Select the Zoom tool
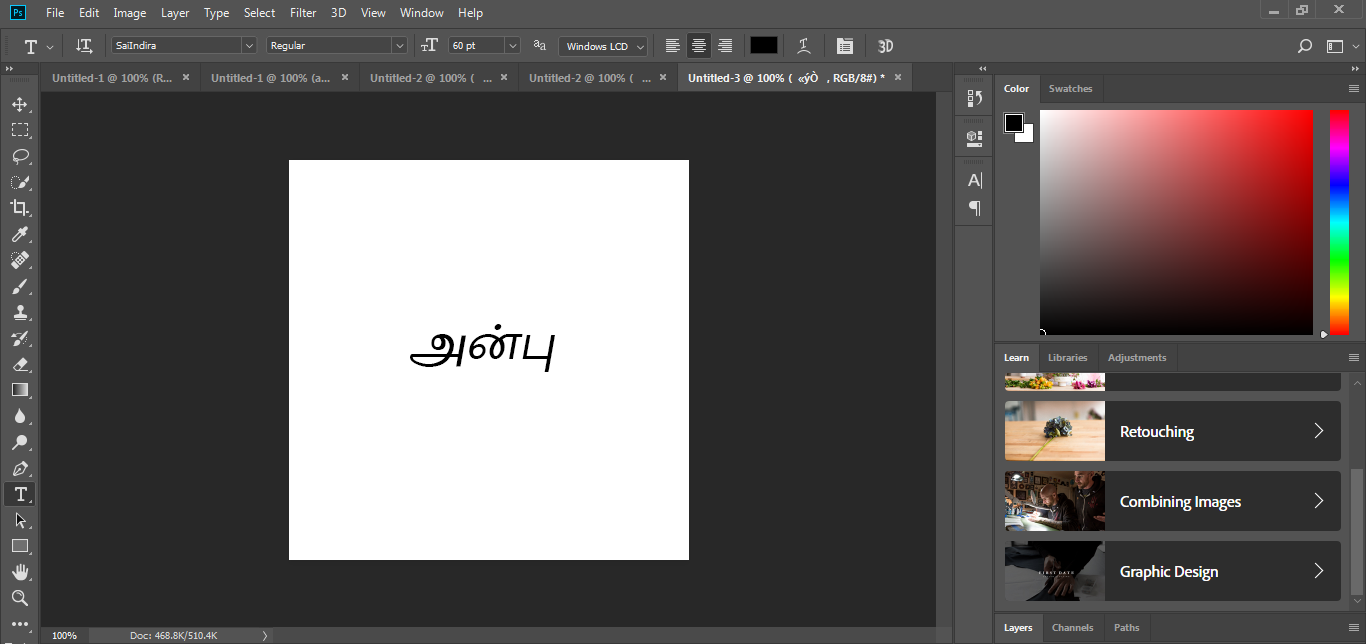1366x644 pixels. point(20,598)
